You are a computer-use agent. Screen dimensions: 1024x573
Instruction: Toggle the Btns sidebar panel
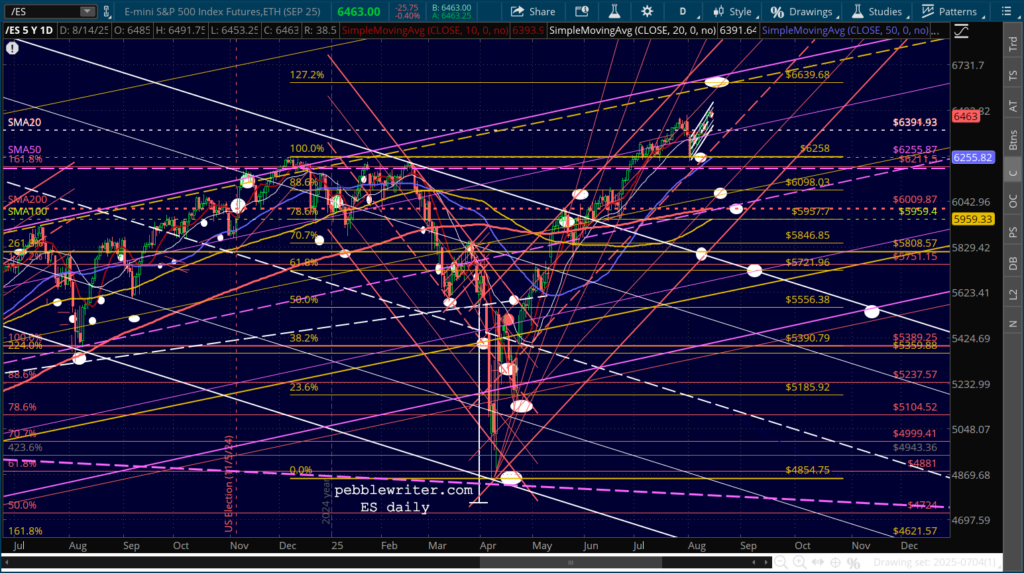[x=1013, y=145]
